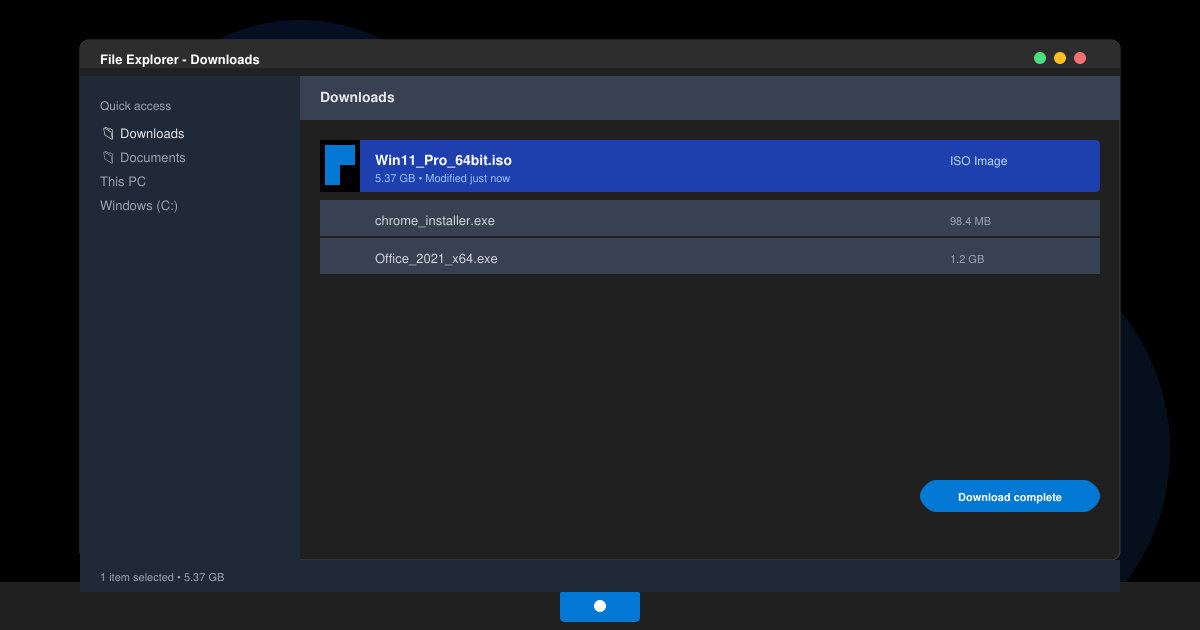1200x630 pixels.
Task: Click the ISO Image type label
Action: (x=978, y=161)
